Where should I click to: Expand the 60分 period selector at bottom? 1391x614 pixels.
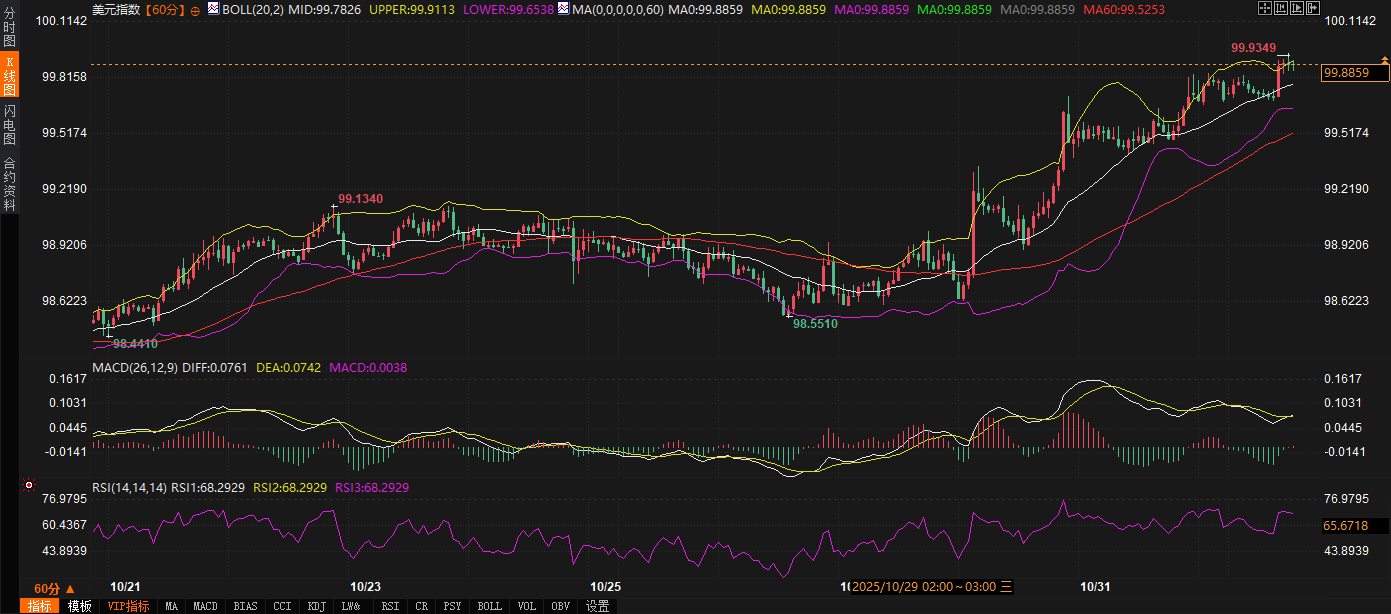(54, 588)
